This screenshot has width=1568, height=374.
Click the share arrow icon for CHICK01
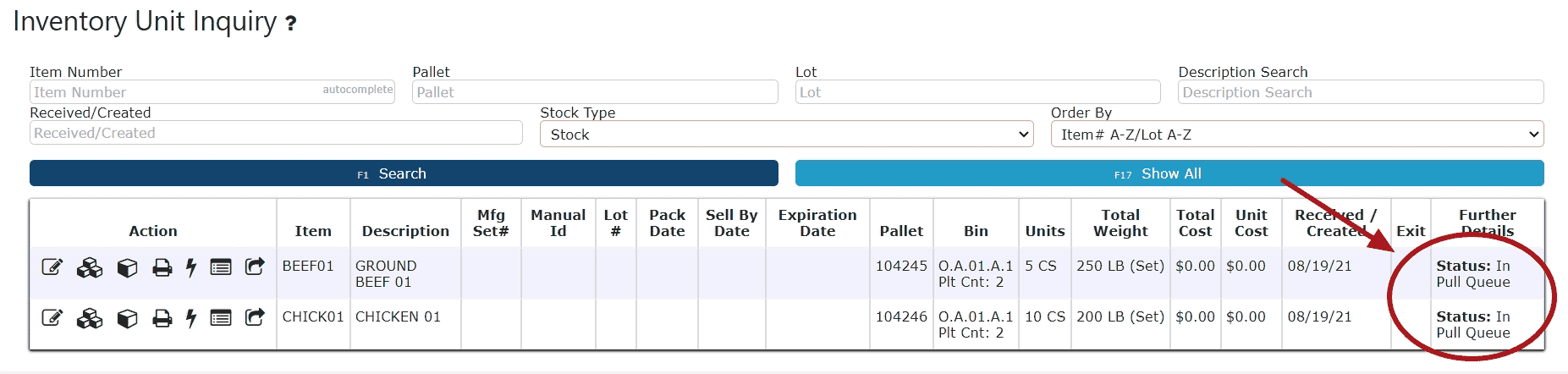click(x=255, y=317)
